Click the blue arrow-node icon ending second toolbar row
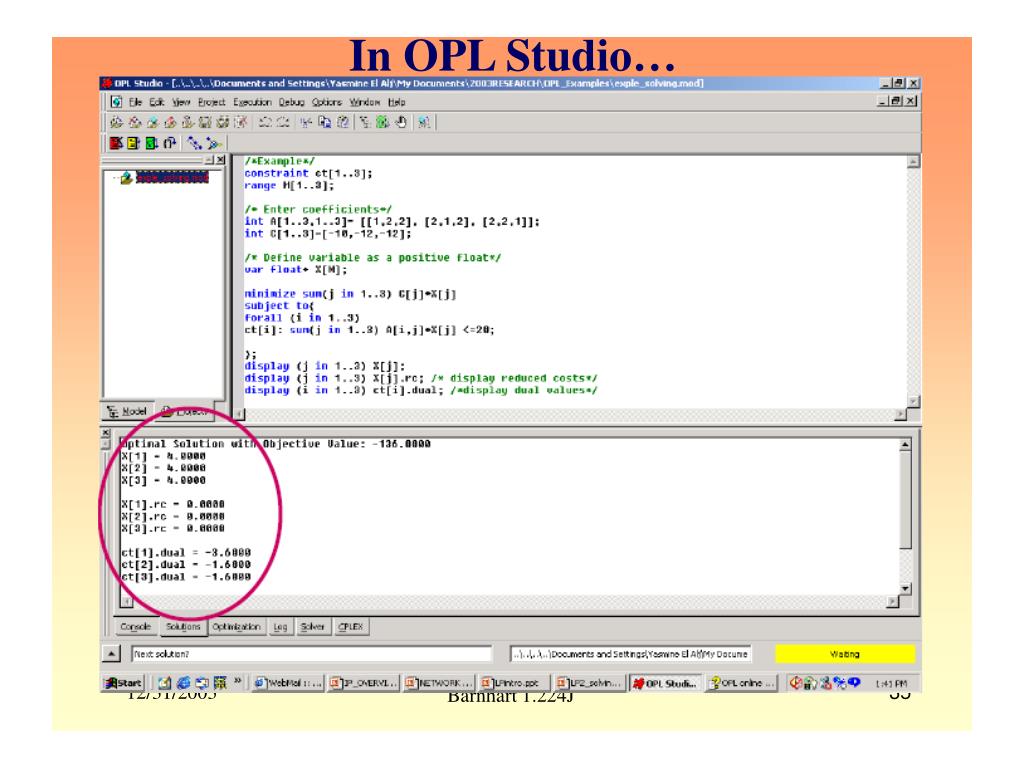This screenshot has height=768, width=1024. click(214, 143)
